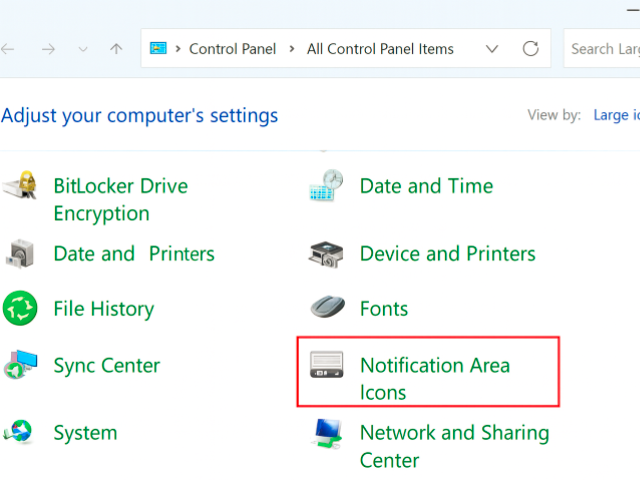Viewport: 640px width, 480px height.
Task: Click the BitLocker Drive Encryption icon
Action: pyautogui.click(x=20, y=187)
